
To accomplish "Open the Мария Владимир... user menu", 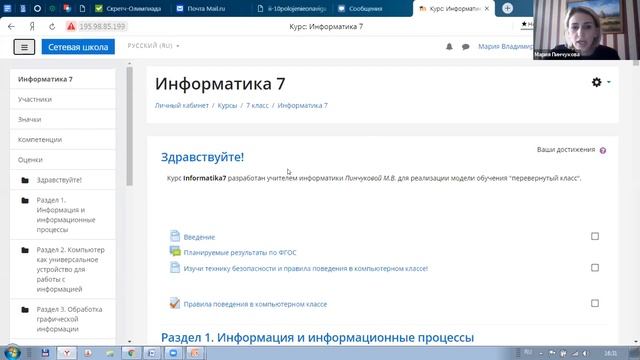I will coord(505,47).
